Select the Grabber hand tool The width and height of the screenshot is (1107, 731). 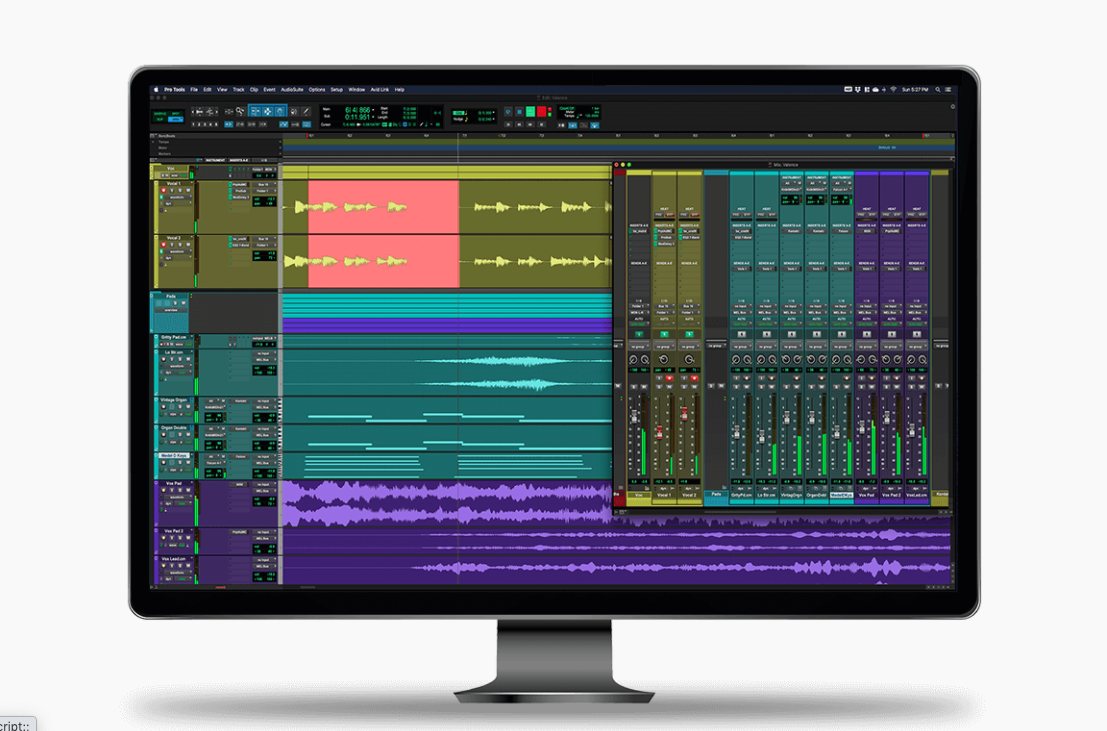(280, 112)
